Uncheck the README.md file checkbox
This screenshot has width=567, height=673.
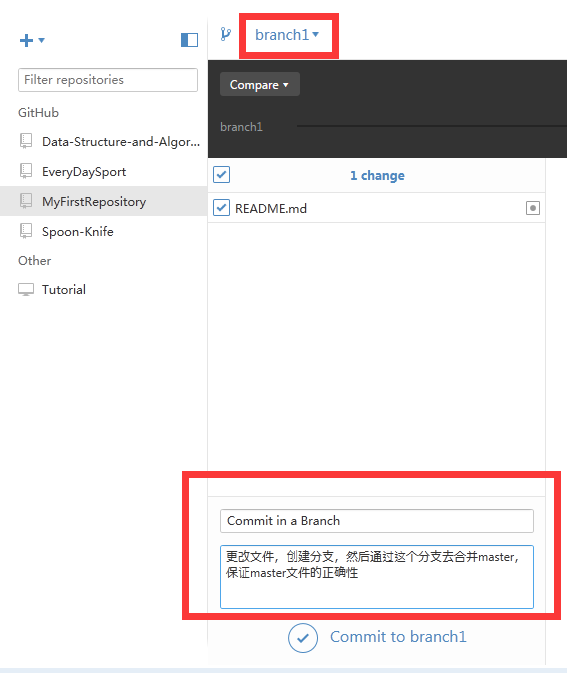tap(221, 208)
